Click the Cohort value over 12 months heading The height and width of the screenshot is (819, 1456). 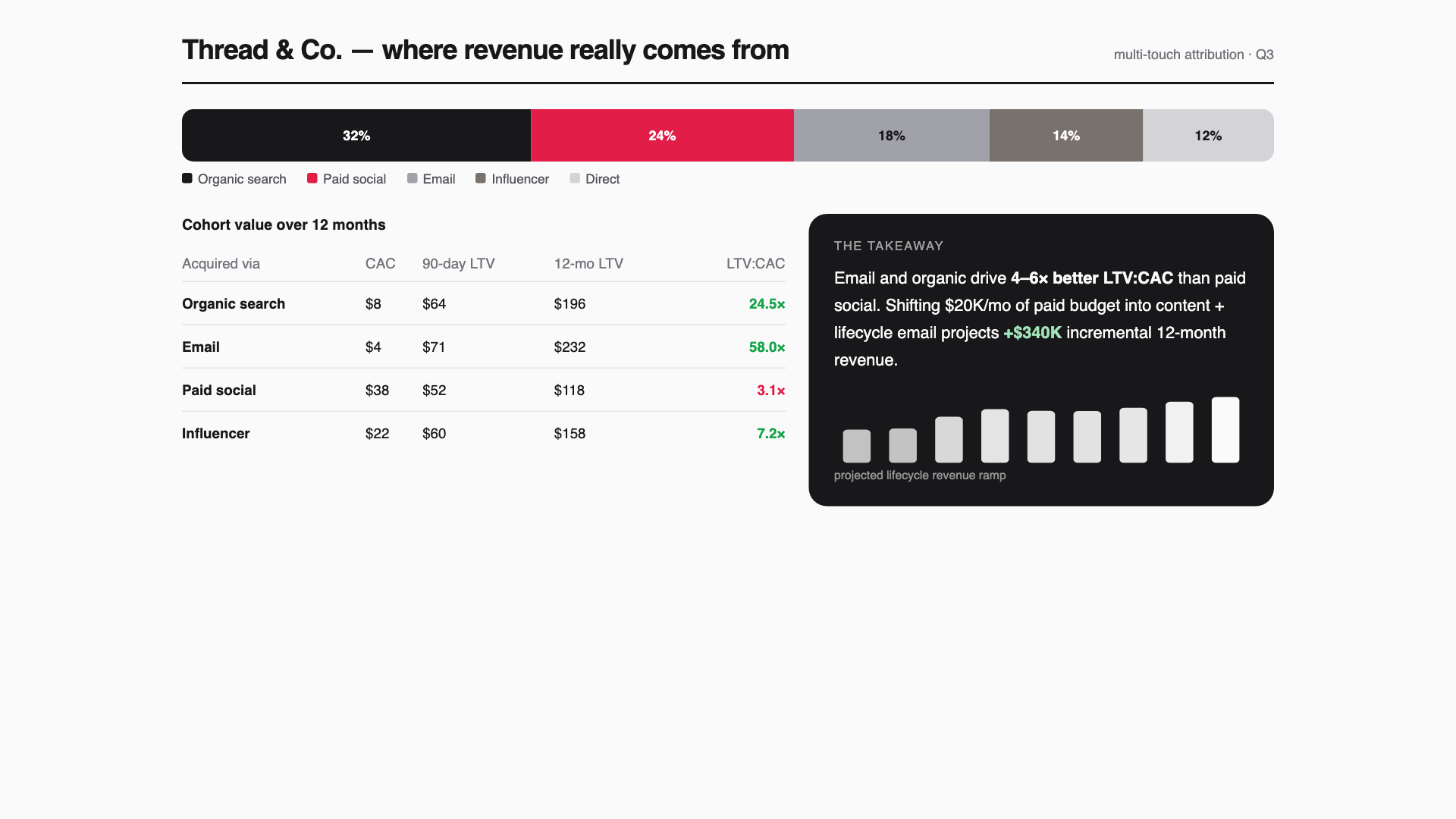tap(284, 224)
